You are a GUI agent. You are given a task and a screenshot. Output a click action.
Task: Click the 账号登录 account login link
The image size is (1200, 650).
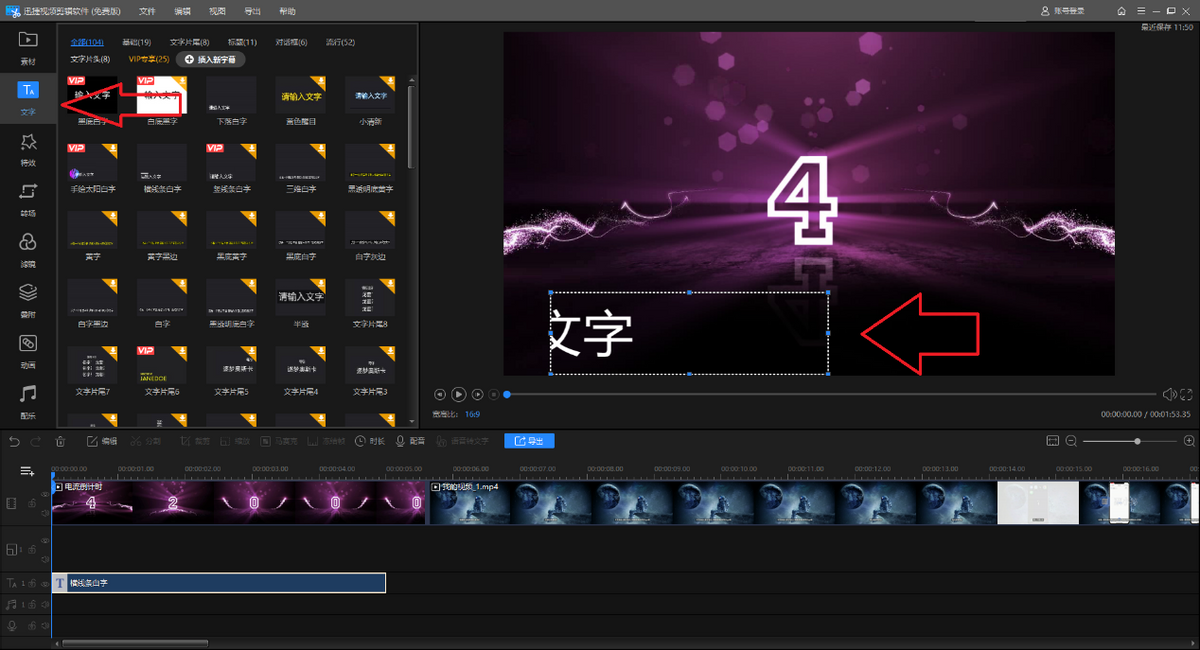1065,10
